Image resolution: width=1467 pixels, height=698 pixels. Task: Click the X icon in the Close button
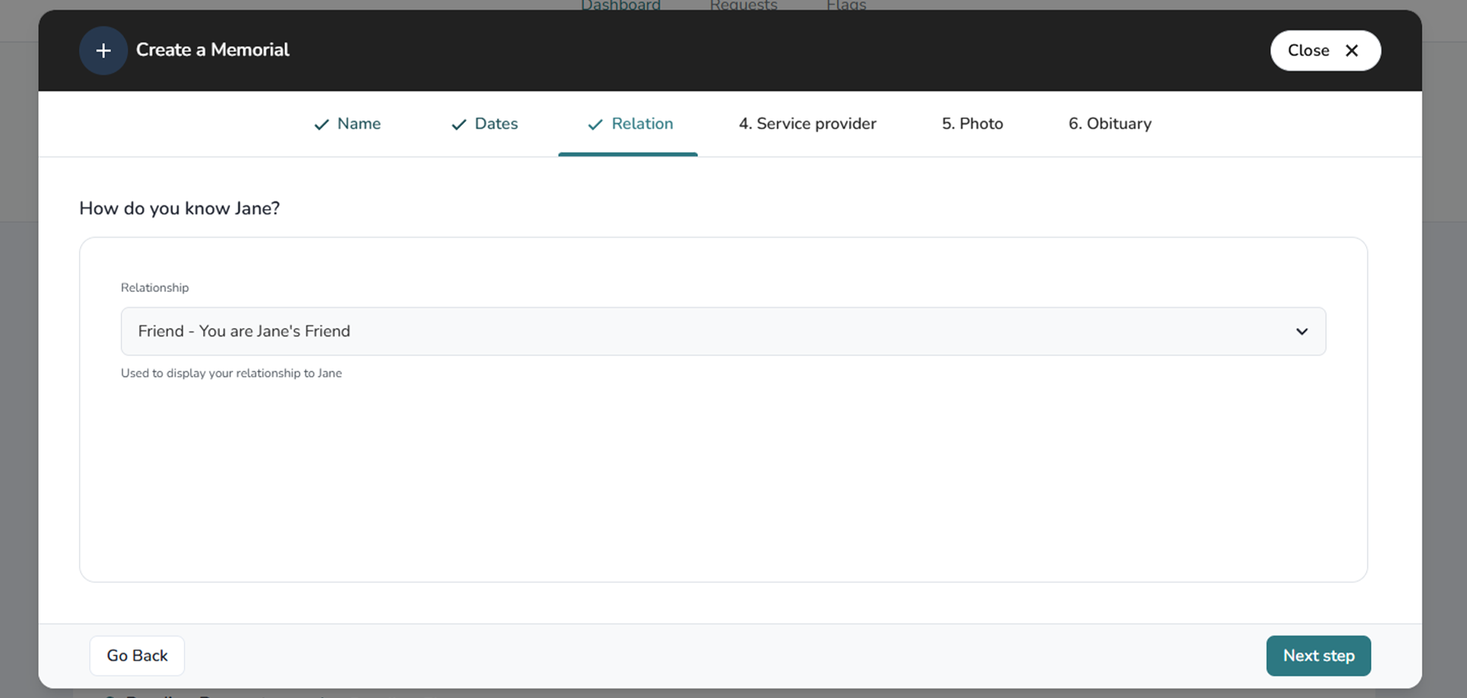1351,51
